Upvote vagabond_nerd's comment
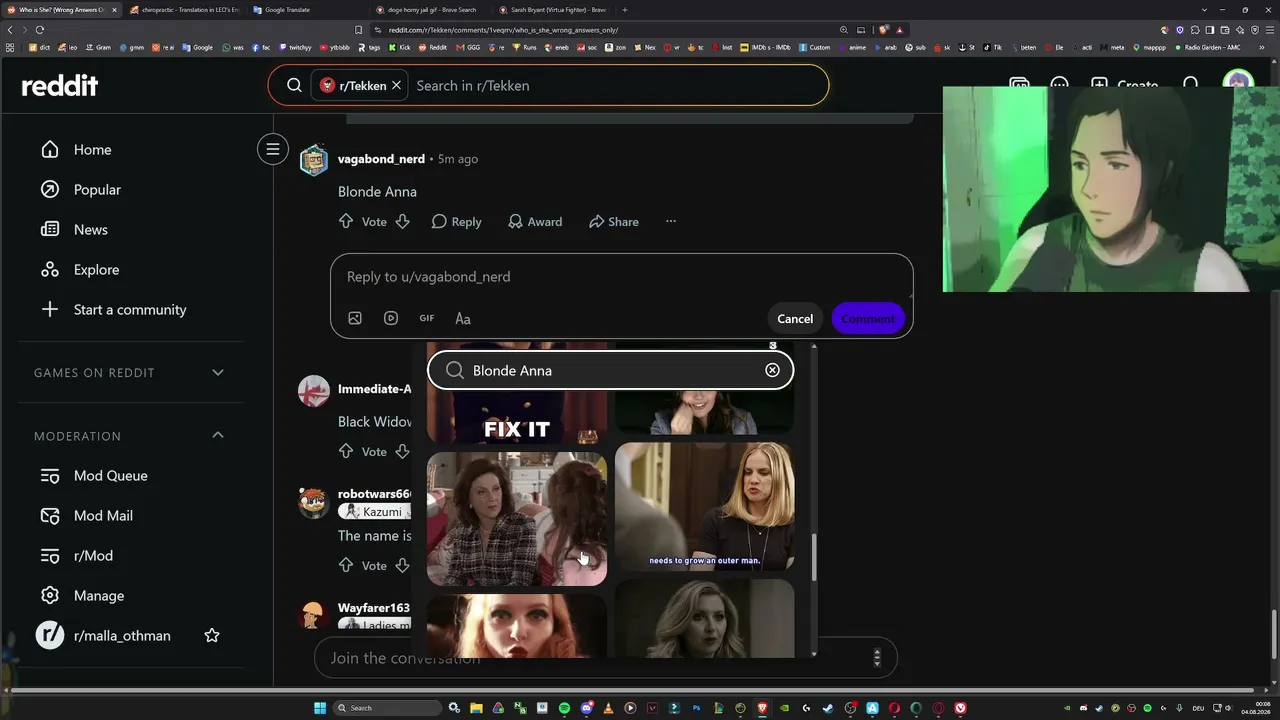 pyautogui.click(x=346, y=222)
